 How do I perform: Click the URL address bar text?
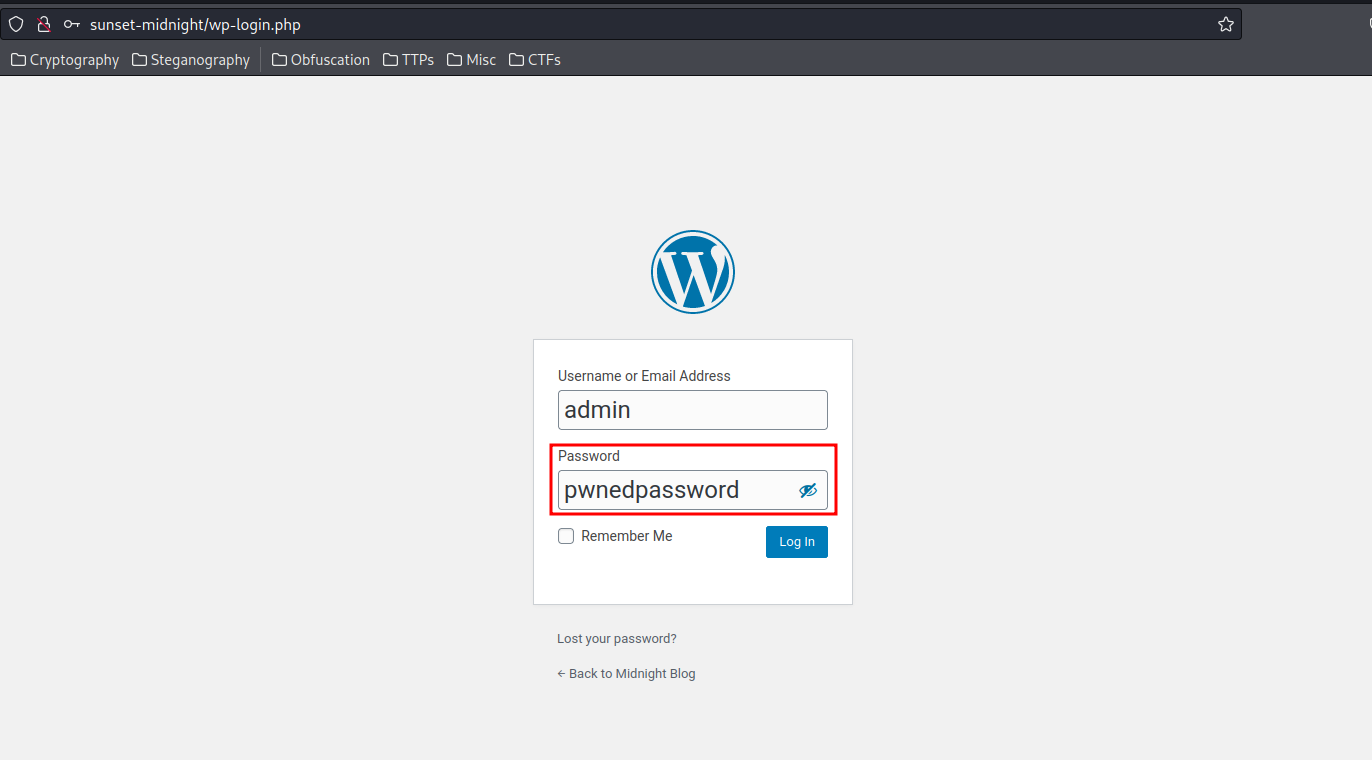click(x=195, y=24)
